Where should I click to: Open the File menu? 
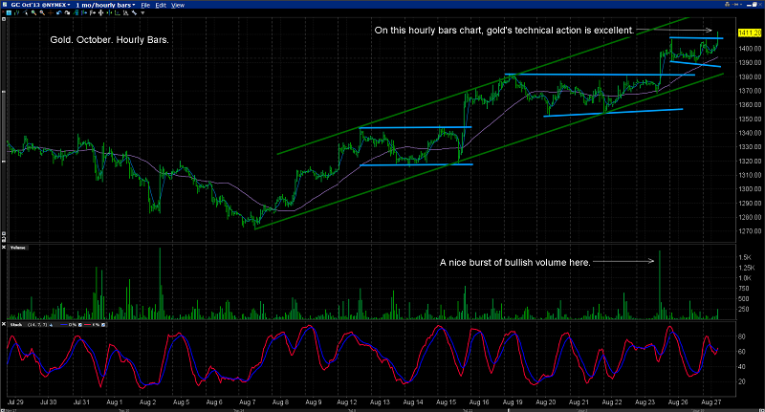(146, 5)
